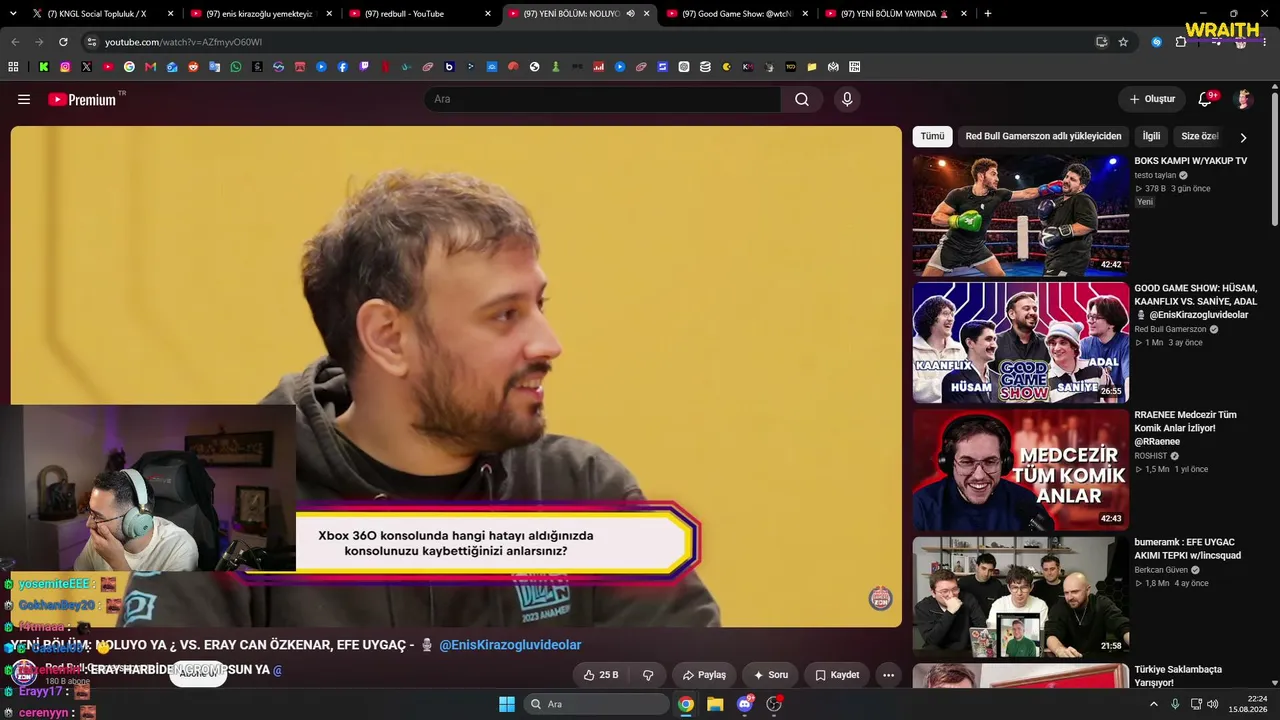1280x720 pixels.
Task: Open the testo taylan channel name
Action: coord(1155,175)
